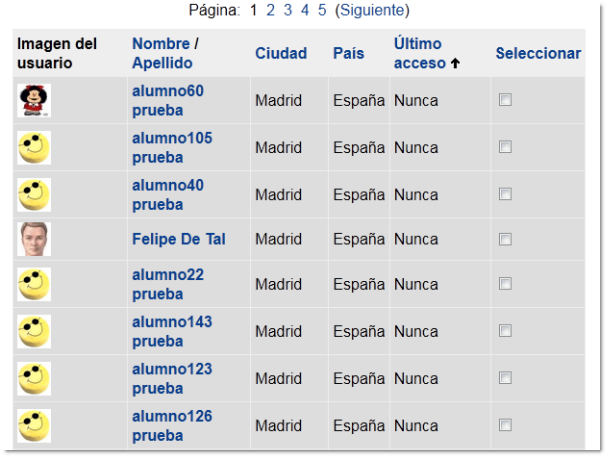
Task: Sort users by Ciudad column
Action: [281, 53]
